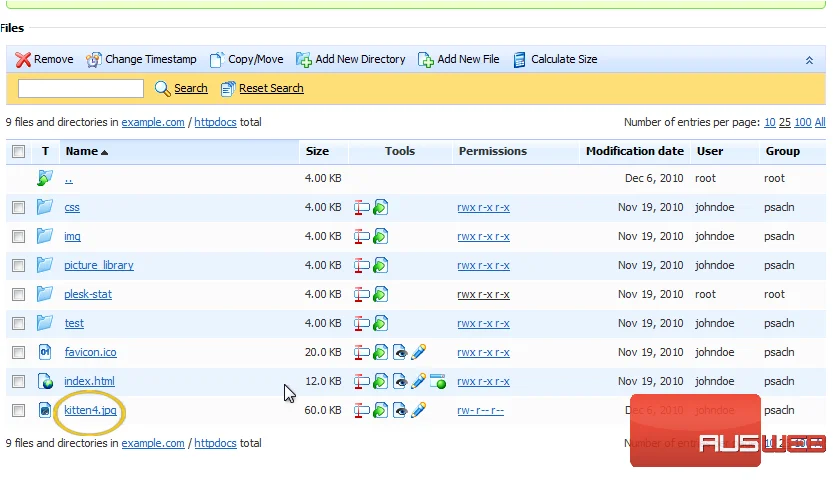Check the box for the css folder
The image size is (840, 480).
click(18, 207)
